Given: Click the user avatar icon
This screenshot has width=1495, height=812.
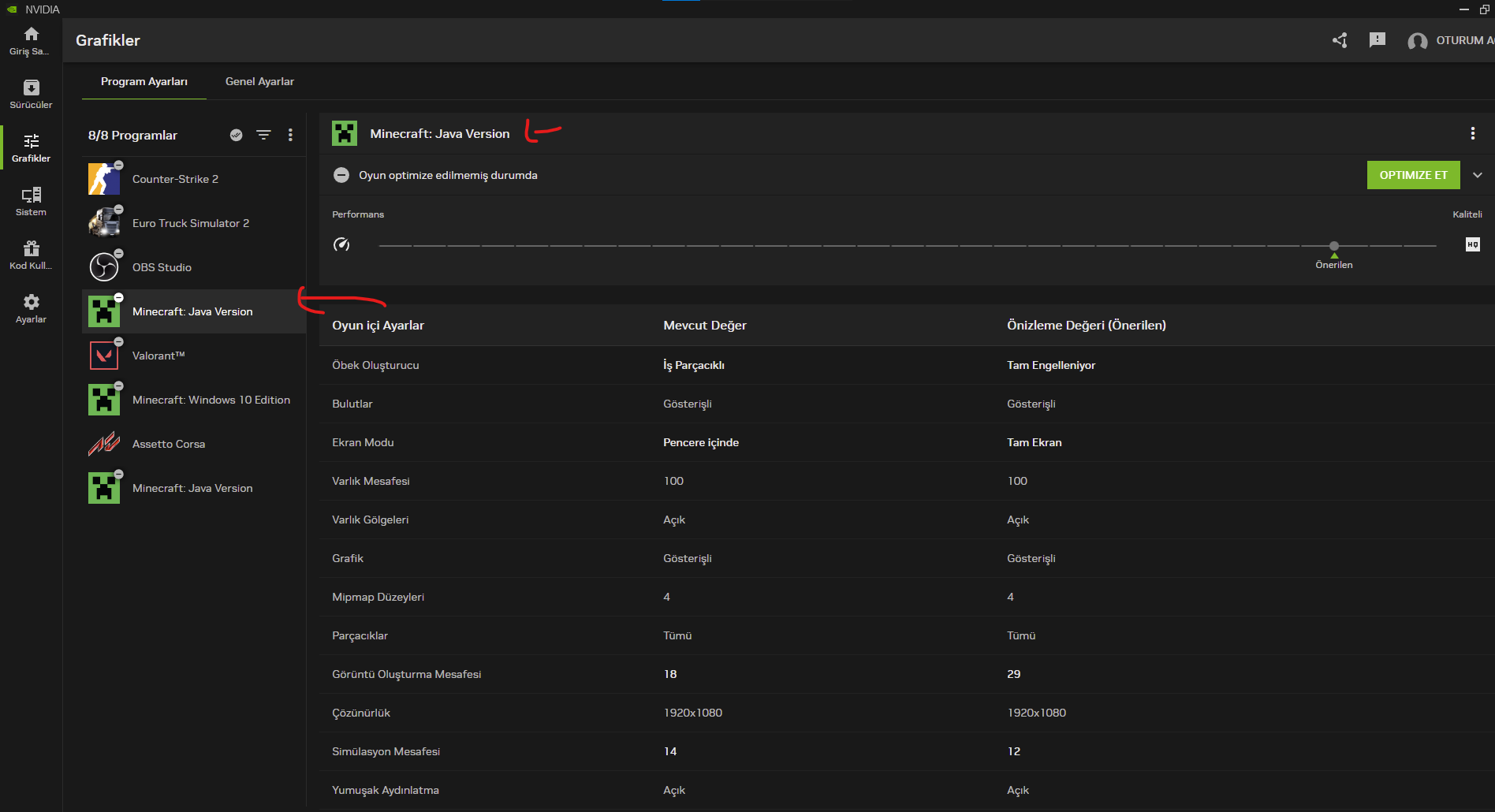Looking at the screenshot, I should tap(1417, 41).
